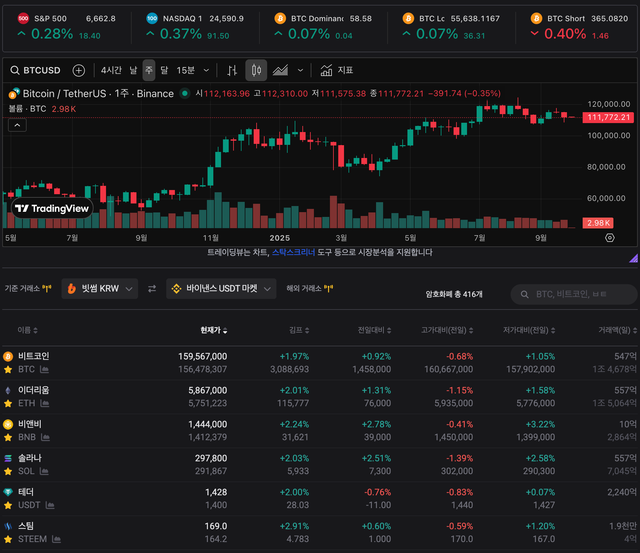Toggle the favorite star for BTC
Screen dimensions: 640x553
coord(8,369)
